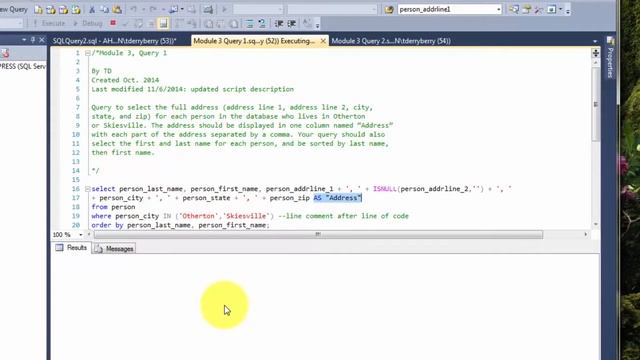640x360 pixels.
Task: Click the Redo arrow icon
Action: coord(153,9)
